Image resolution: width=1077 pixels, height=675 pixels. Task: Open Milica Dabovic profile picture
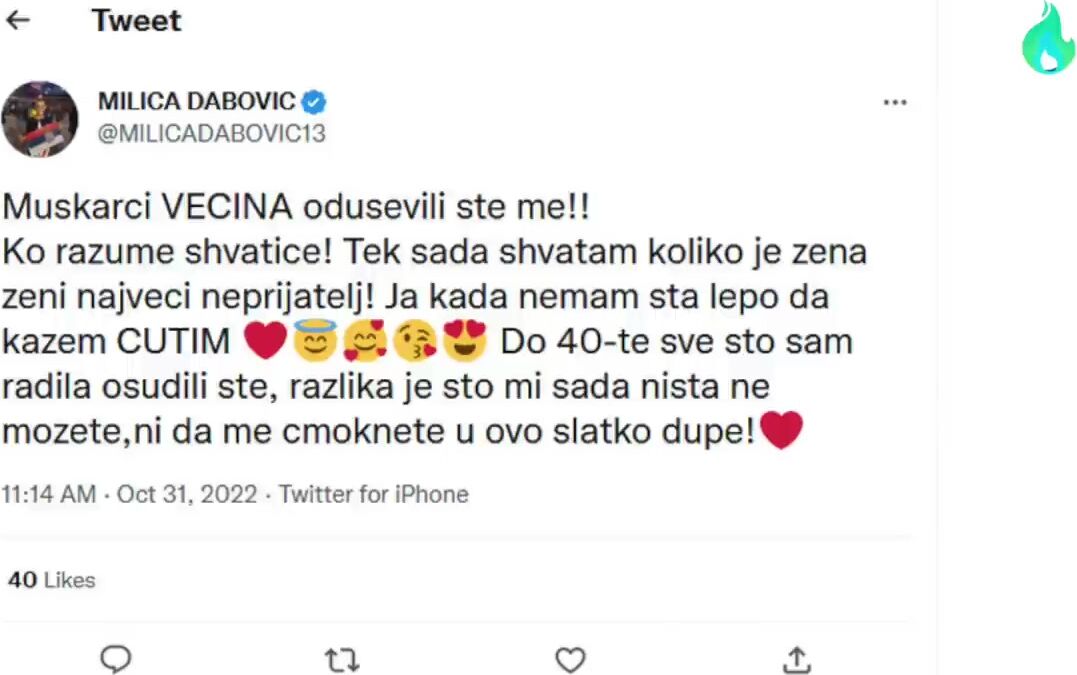(x=40, y=119)
